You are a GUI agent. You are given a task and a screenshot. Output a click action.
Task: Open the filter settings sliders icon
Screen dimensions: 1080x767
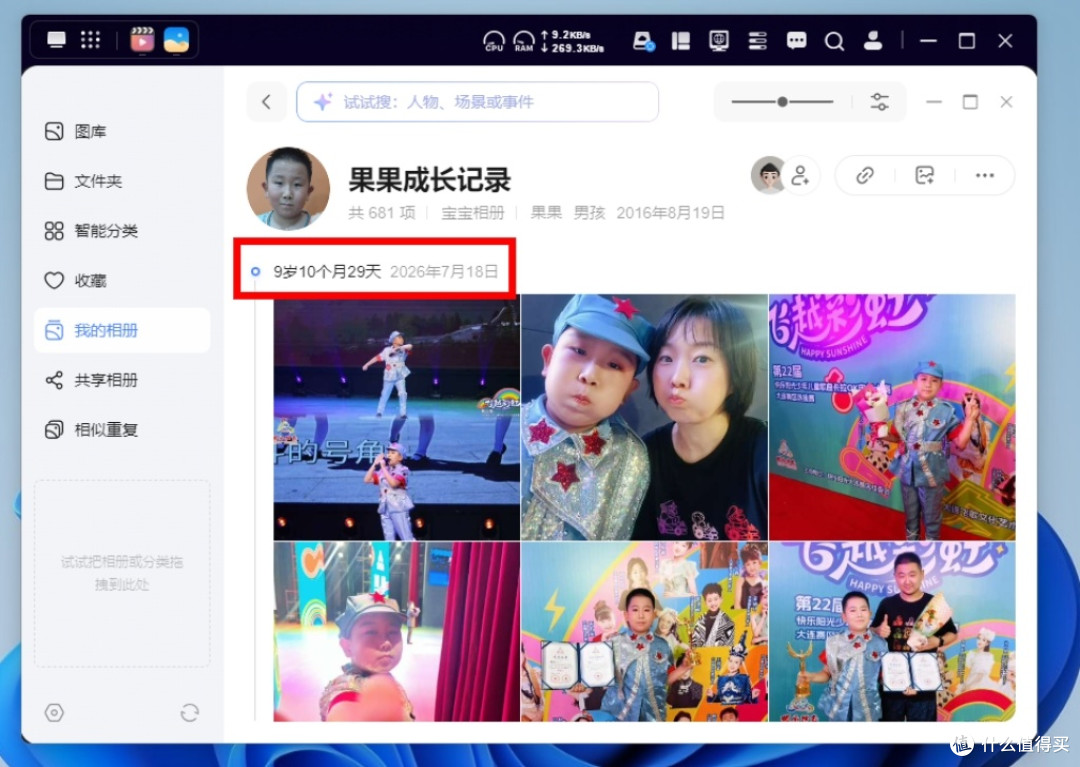(880, 102)
